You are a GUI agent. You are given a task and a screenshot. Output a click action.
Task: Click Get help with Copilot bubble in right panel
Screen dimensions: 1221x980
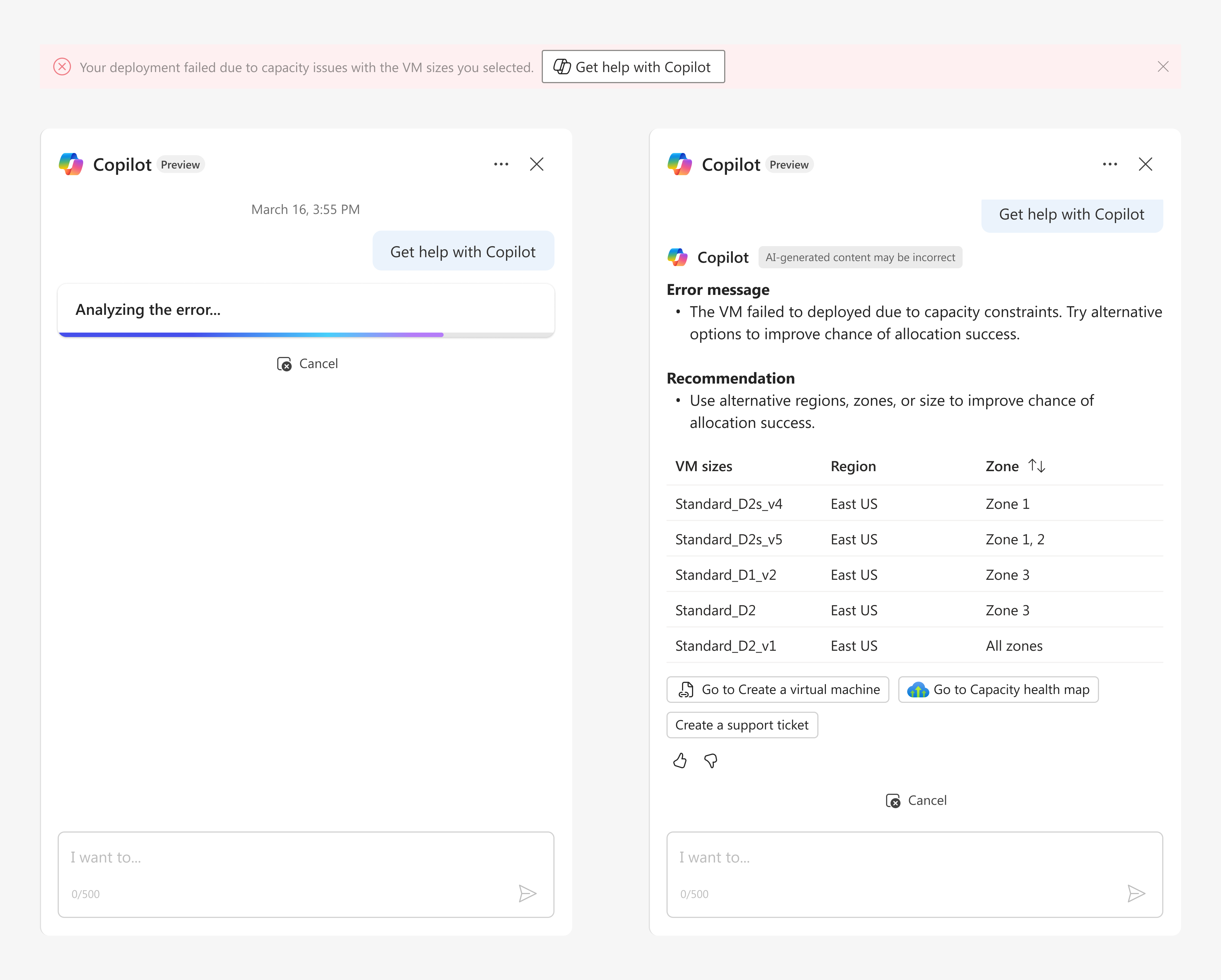coord(1072,215)
